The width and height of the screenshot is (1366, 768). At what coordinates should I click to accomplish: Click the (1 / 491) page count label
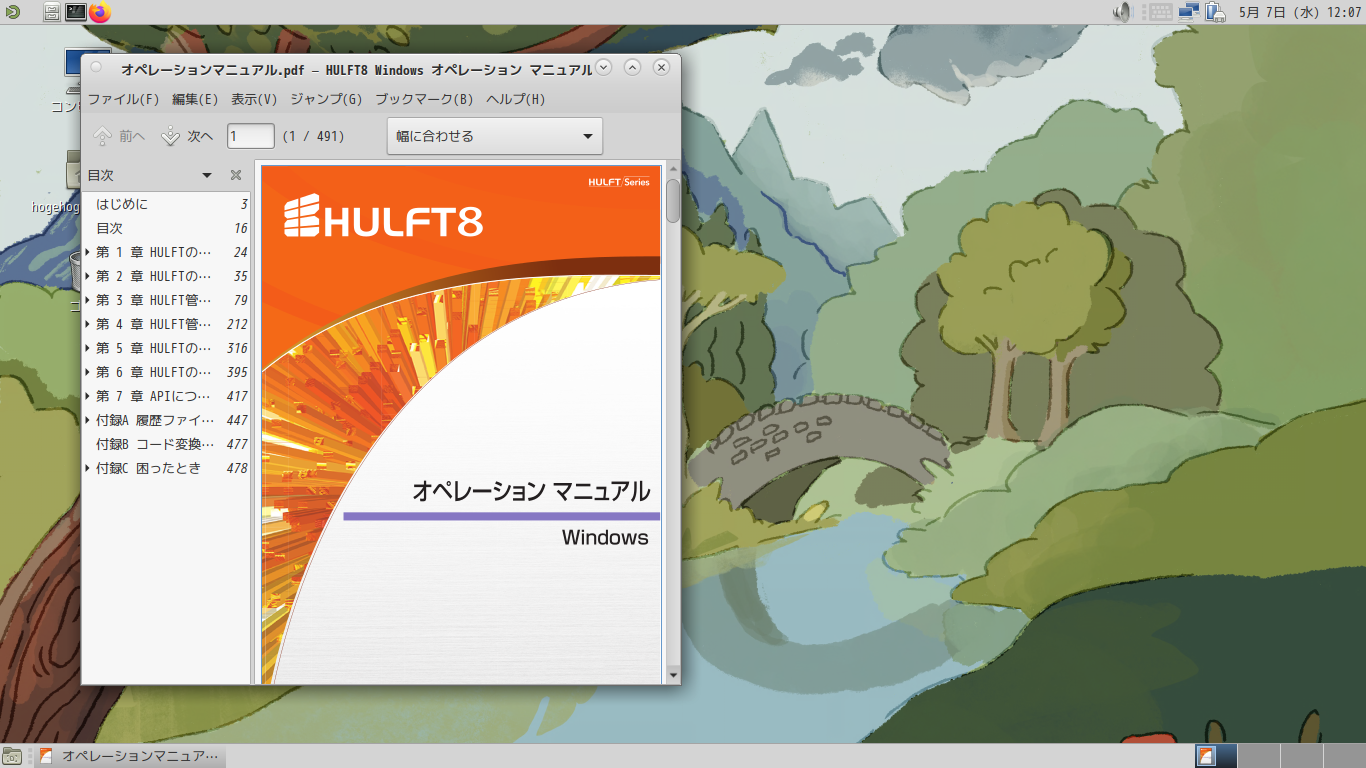coord(313,136)
